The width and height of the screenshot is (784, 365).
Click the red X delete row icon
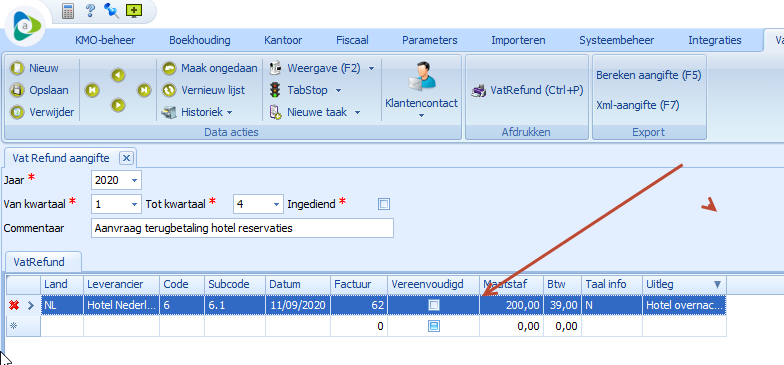(14, 305)
